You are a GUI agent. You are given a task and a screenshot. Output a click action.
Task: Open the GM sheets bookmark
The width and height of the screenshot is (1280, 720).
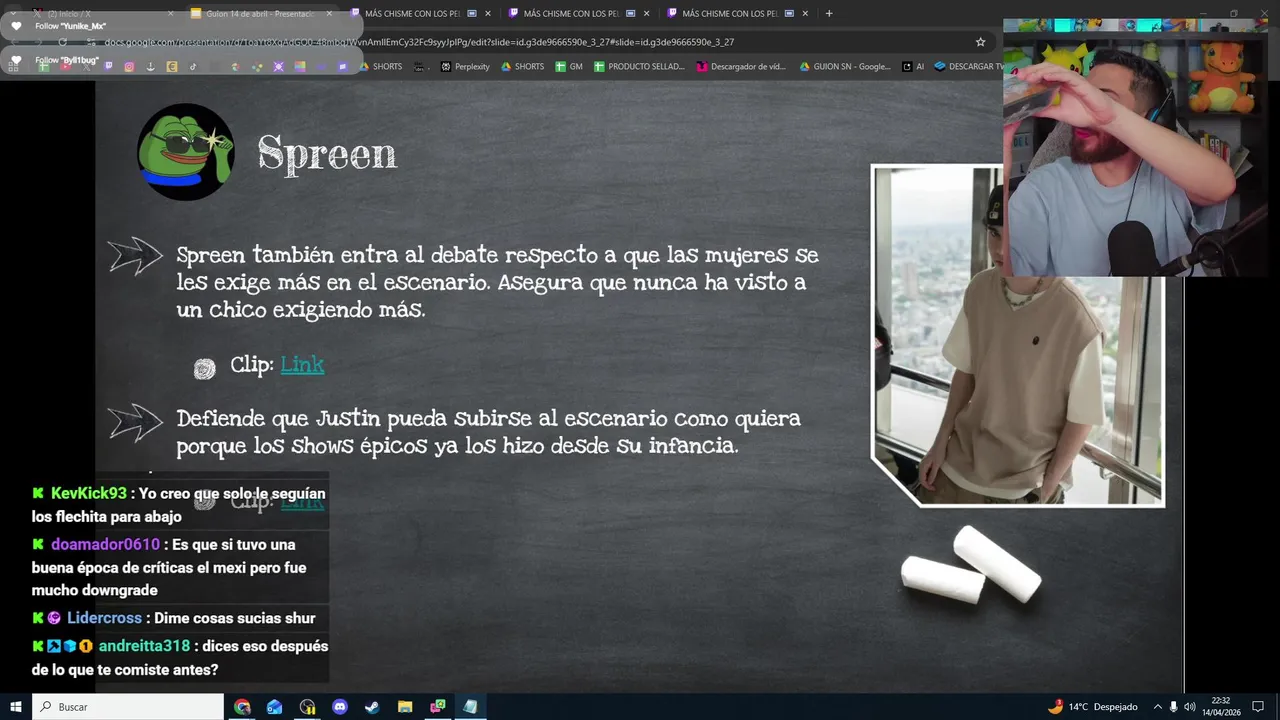569,66
